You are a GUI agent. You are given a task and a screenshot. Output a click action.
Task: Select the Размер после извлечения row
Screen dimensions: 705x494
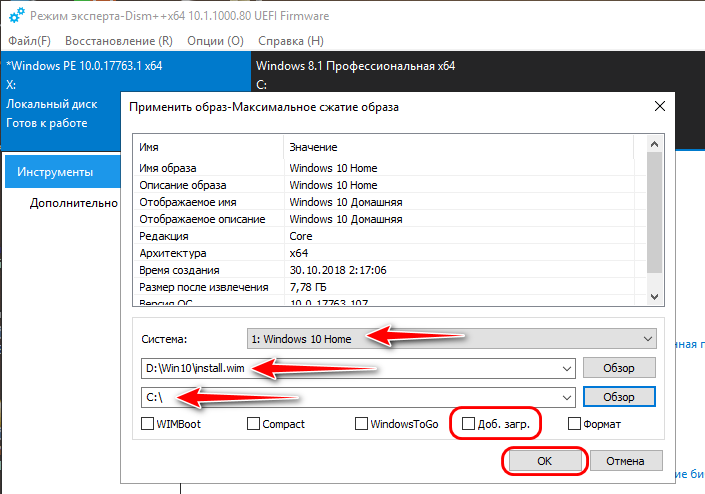pyautogui.click(x=389, y=287)
